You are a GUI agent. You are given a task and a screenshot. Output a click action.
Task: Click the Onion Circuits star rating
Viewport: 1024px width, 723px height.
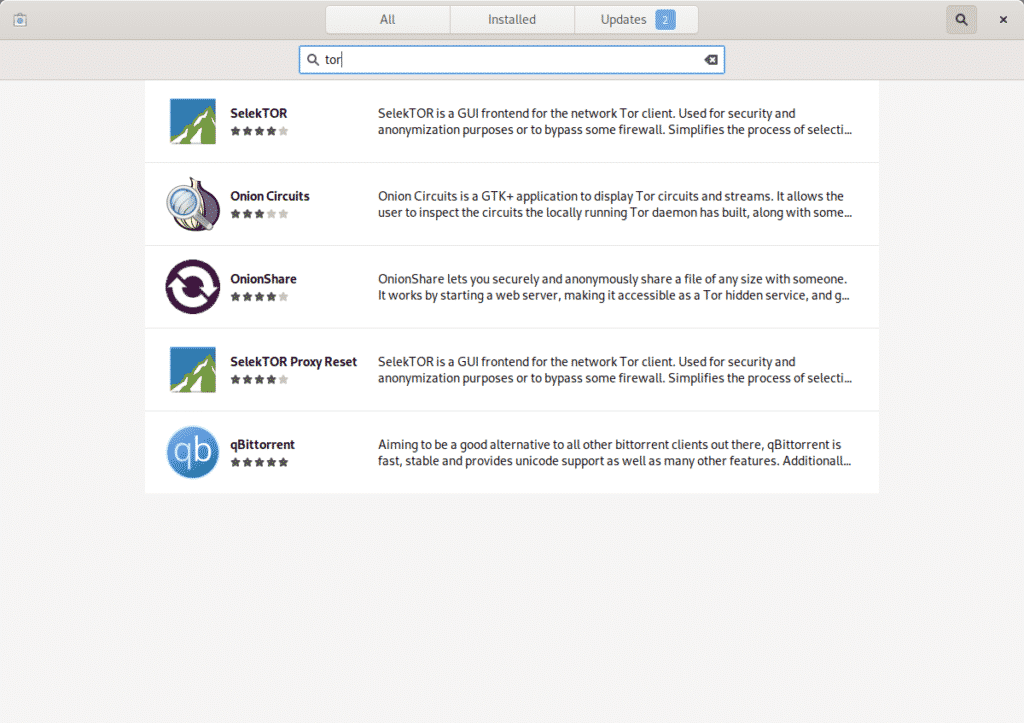(x=259, y=214)
